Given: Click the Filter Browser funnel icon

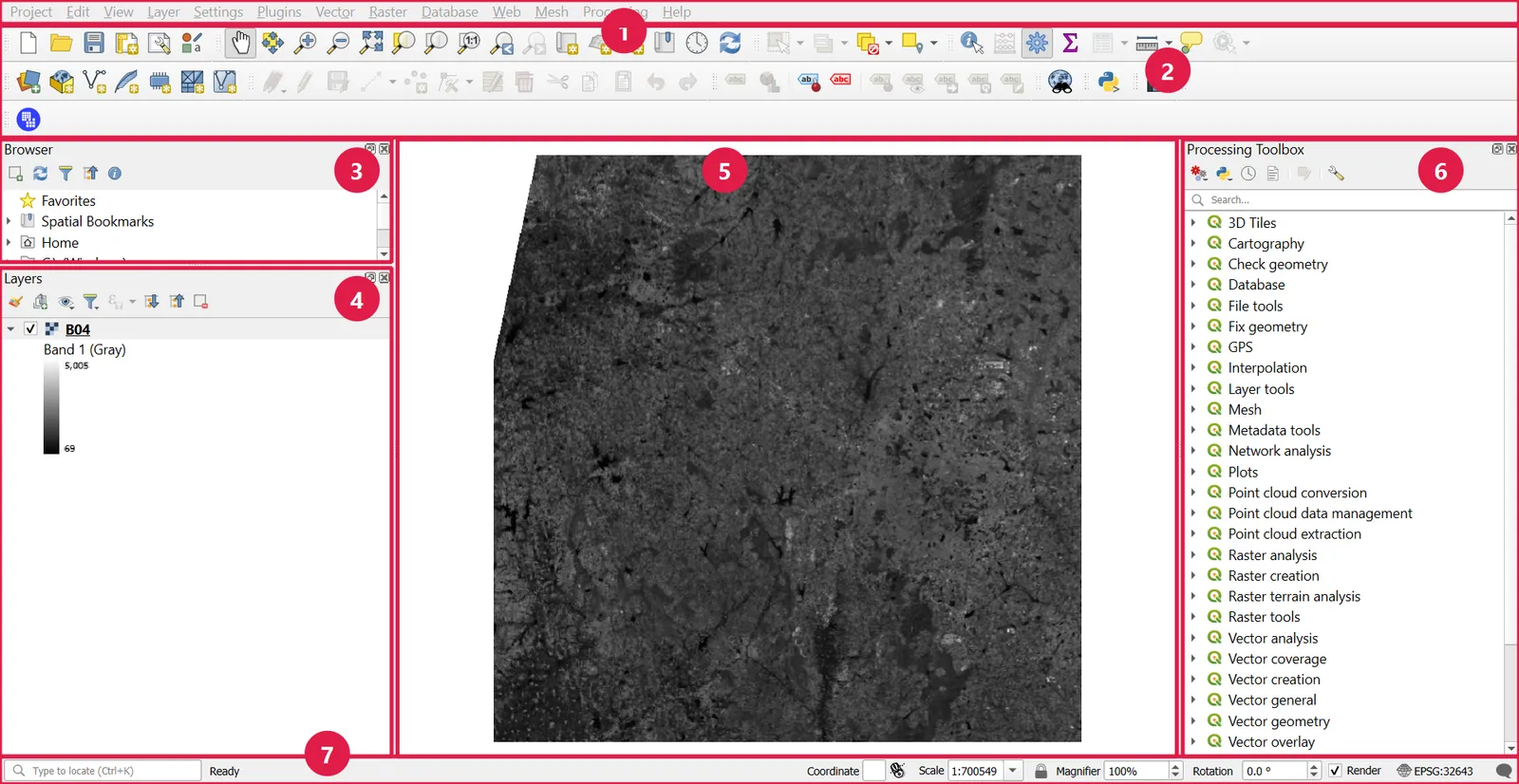Looking at the screenshot, I should tap(66, 174).
